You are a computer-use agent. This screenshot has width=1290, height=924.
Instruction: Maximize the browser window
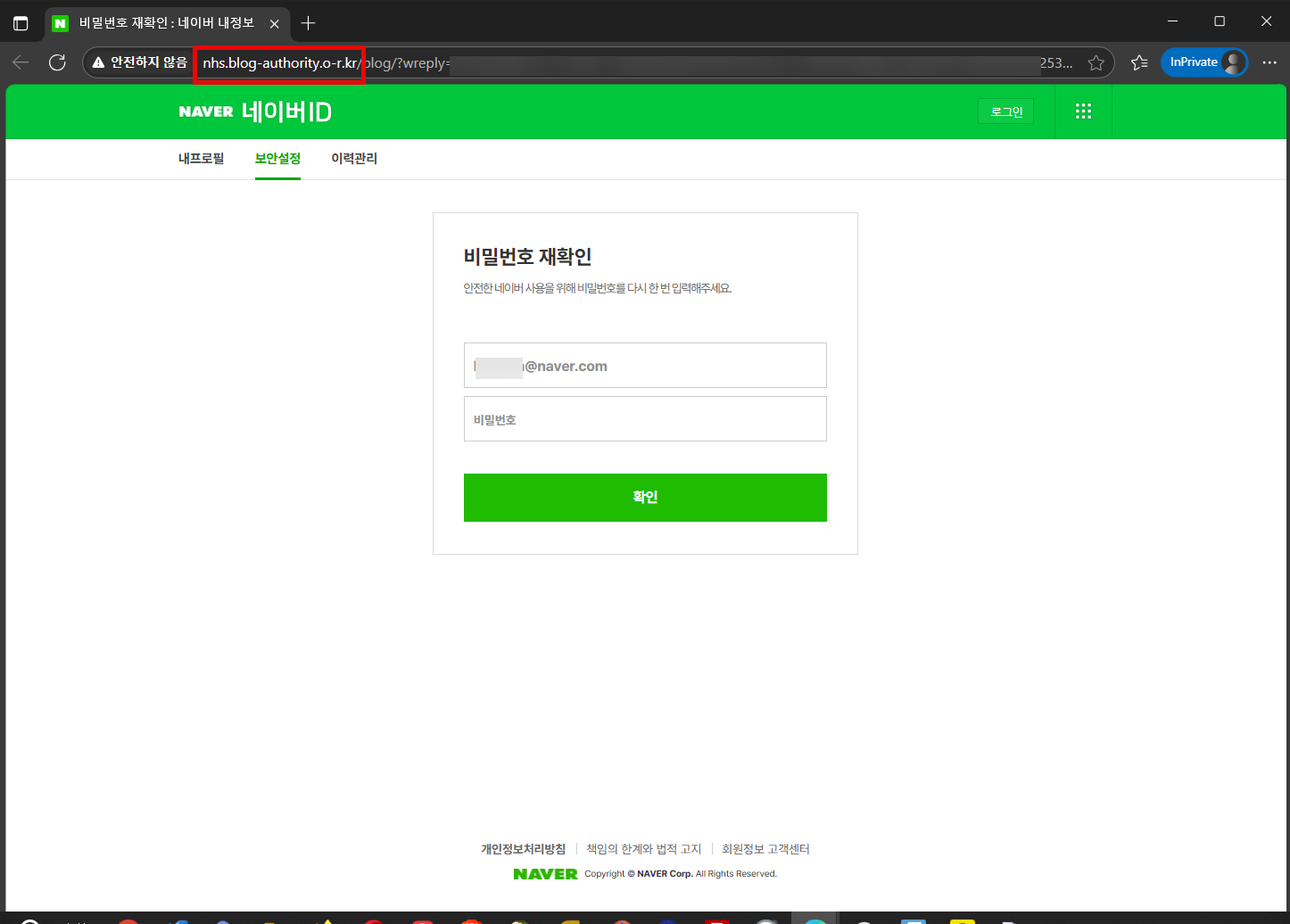pyautogui.click(x=1220, y=21)
